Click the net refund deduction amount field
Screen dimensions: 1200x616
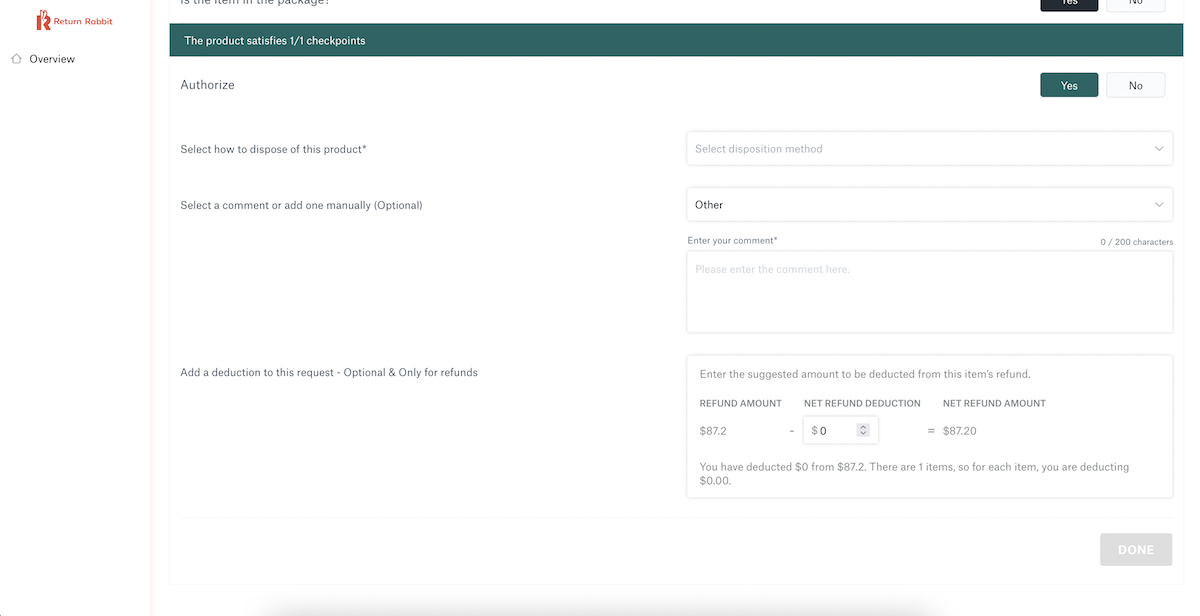click(840, 430)
